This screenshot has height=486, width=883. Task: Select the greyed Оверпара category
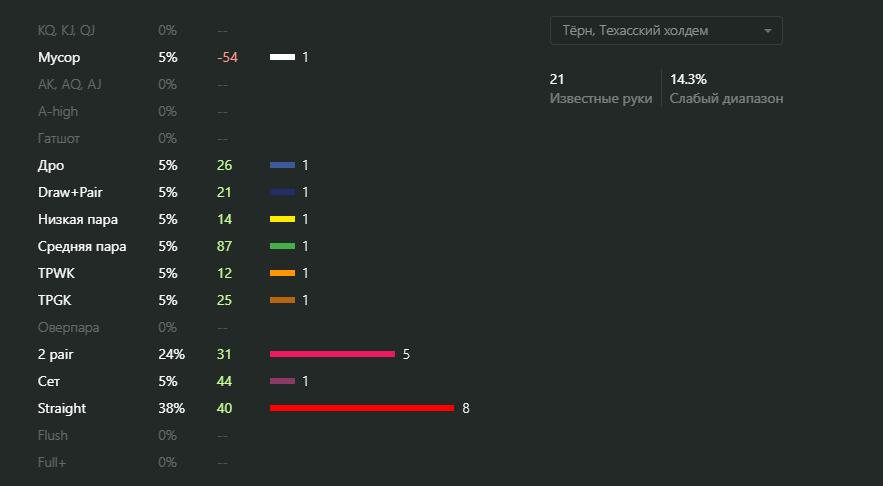click(x=69, y=327)
